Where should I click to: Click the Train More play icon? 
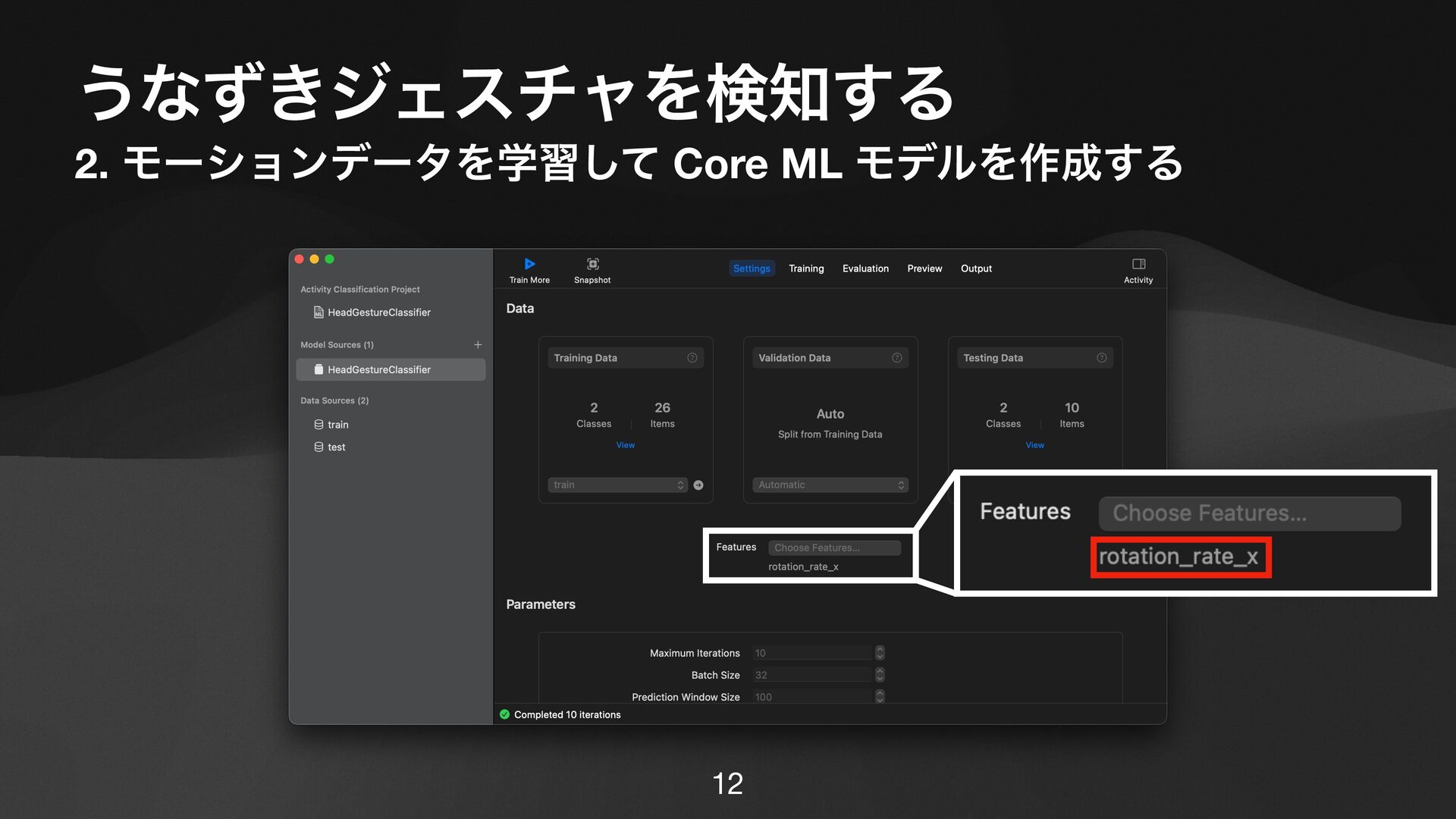[x=529, y=264]
